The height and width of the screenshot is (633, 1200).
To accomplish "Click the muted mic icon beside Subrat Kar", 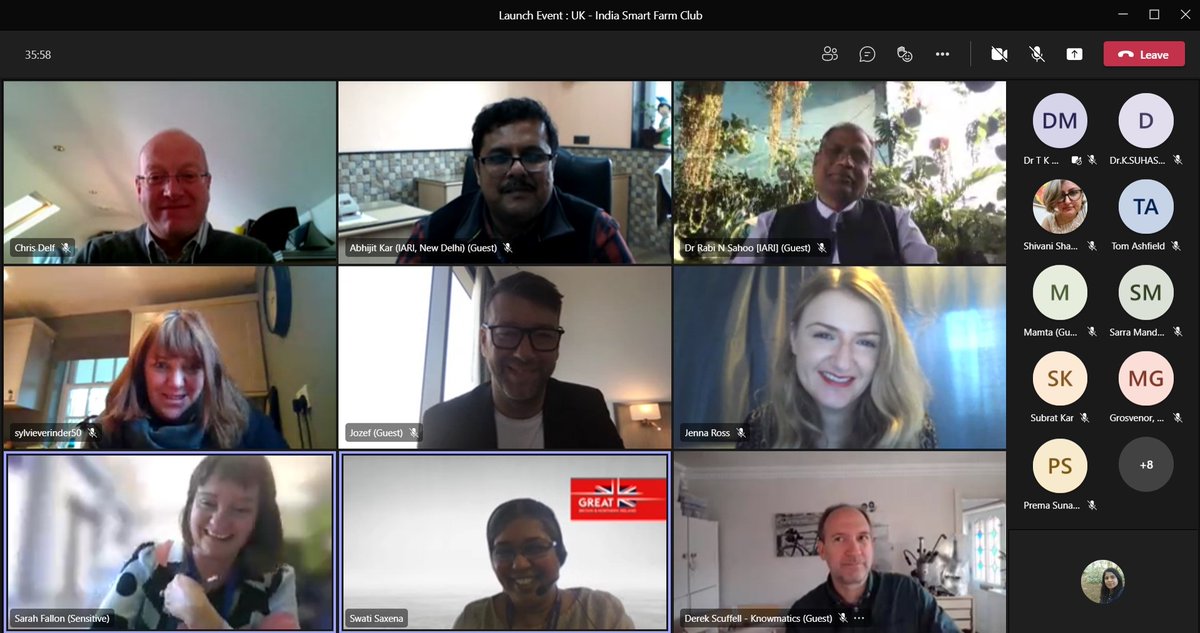I will click(x=1084, y=417).
